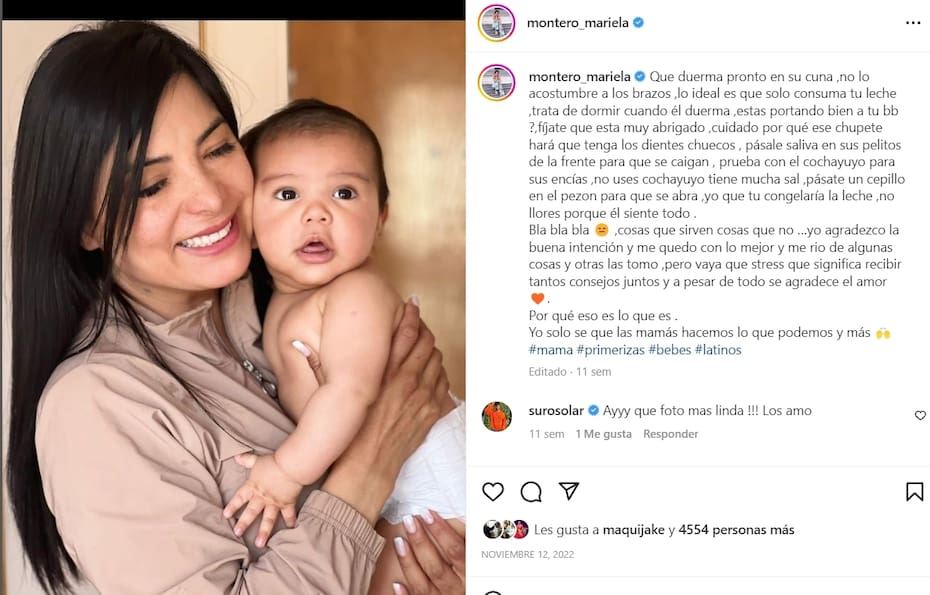930x595 pixels.
Task: Share the post using the paper plane icon
Action: coord(568,491)
